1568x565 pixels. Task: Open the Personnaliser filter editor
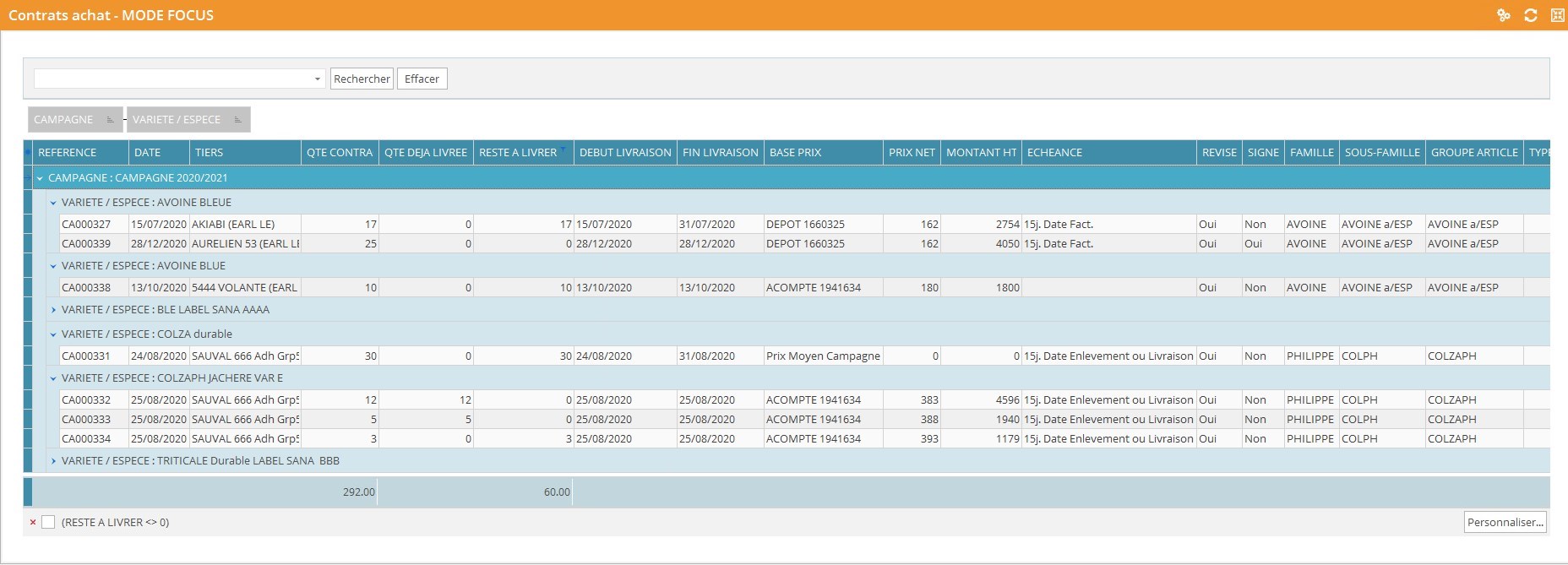pos(1505,523)
